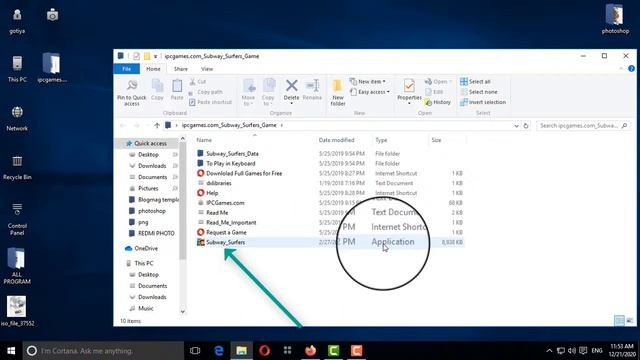Sort by Date modified column
Viewport: 640px width, 360px height.
tap(337, 140)
